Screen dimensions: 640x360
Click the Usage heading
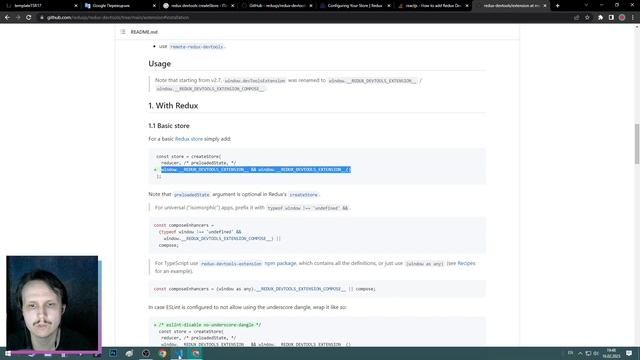pos(160,64)
